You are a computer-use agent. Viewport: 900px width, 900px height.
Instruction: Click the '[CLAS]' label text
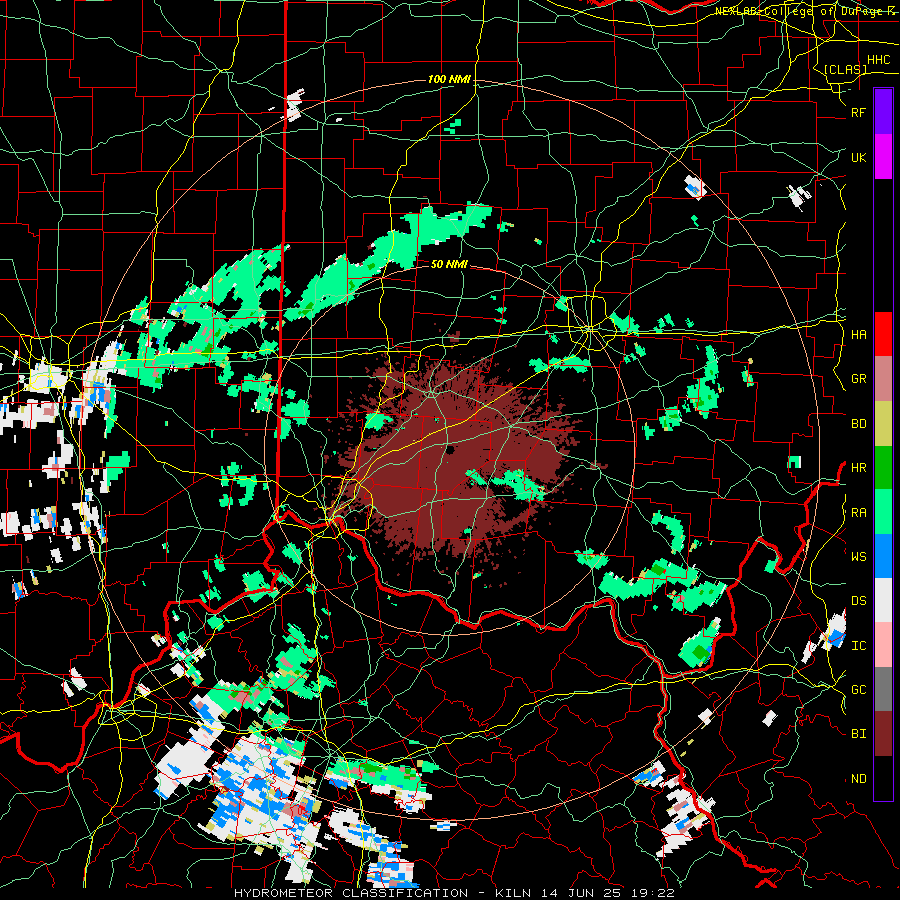pyautogui.click(x=845, y=70)
